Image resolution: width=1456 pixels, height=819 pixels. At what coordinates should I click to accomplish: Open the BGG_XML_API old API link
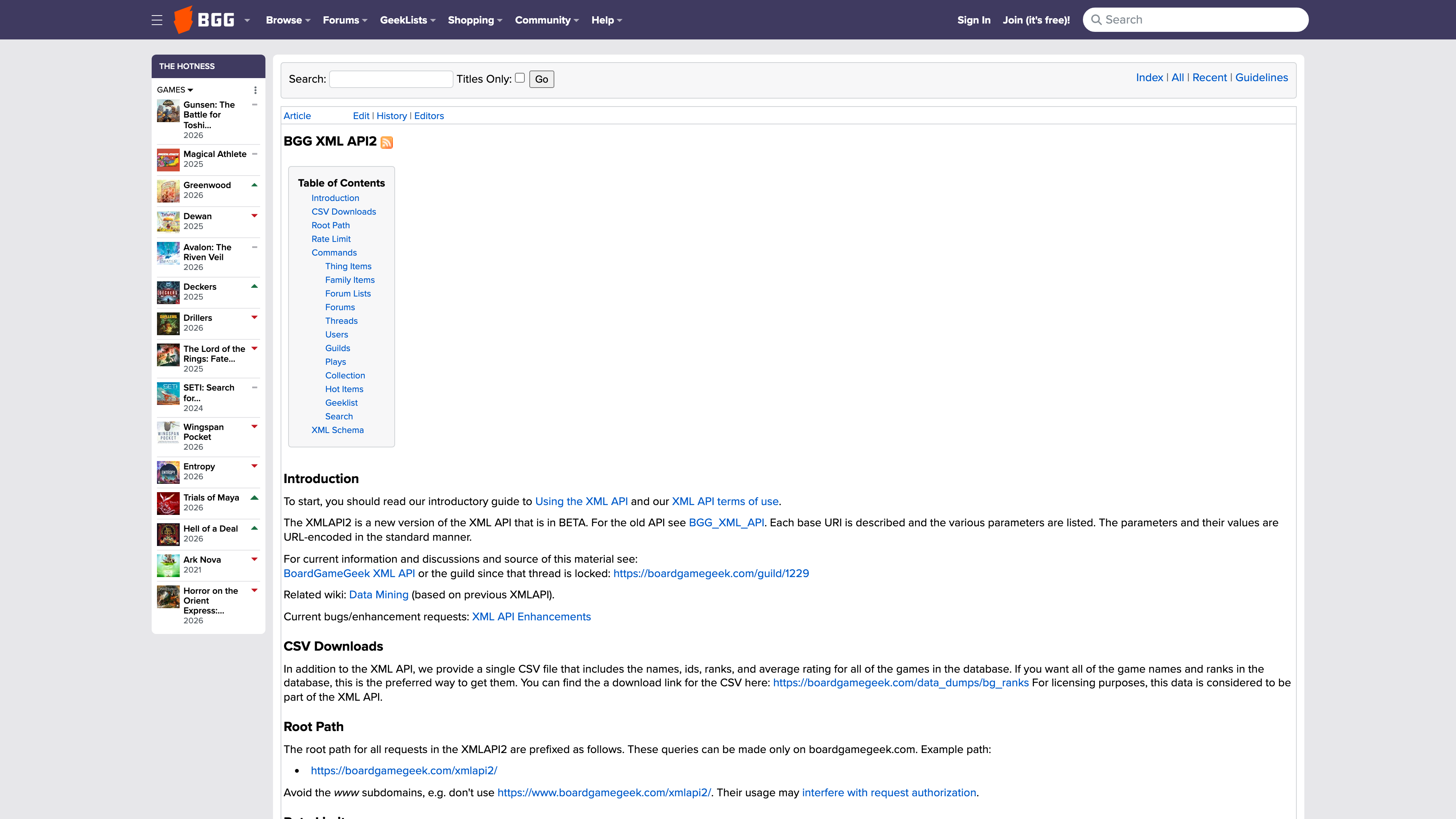point(726,523)
